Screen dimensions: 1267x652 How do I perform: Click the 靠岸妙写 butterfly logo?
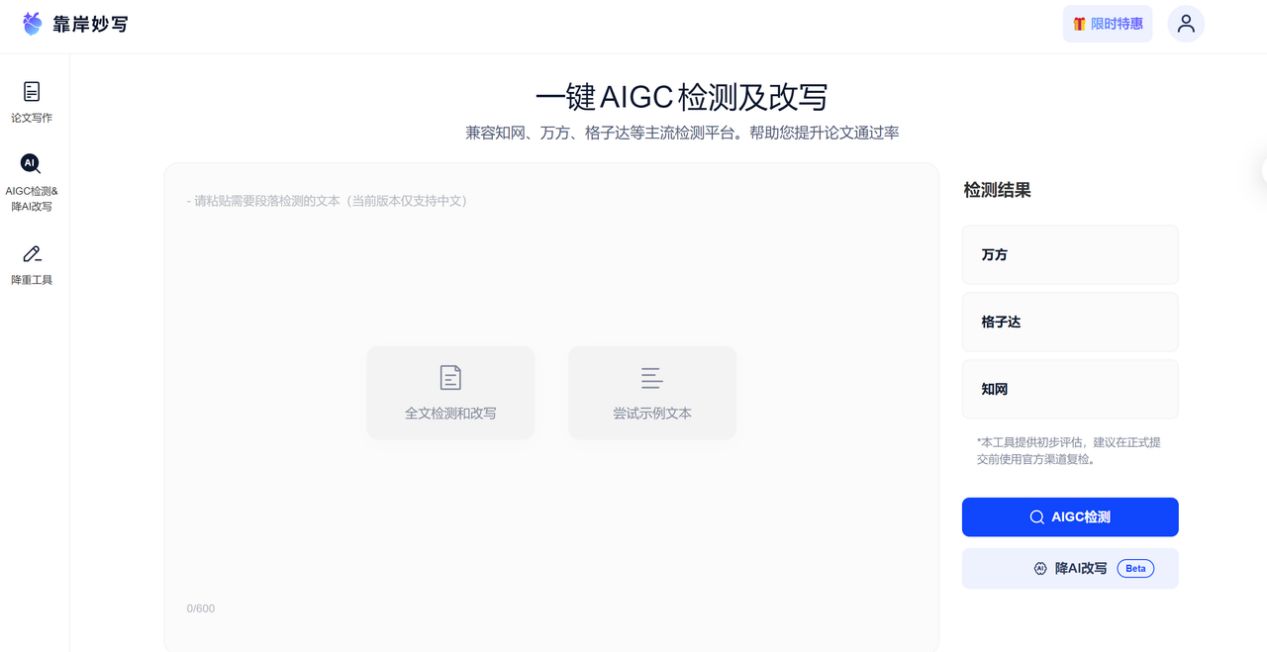pos(29,23)
